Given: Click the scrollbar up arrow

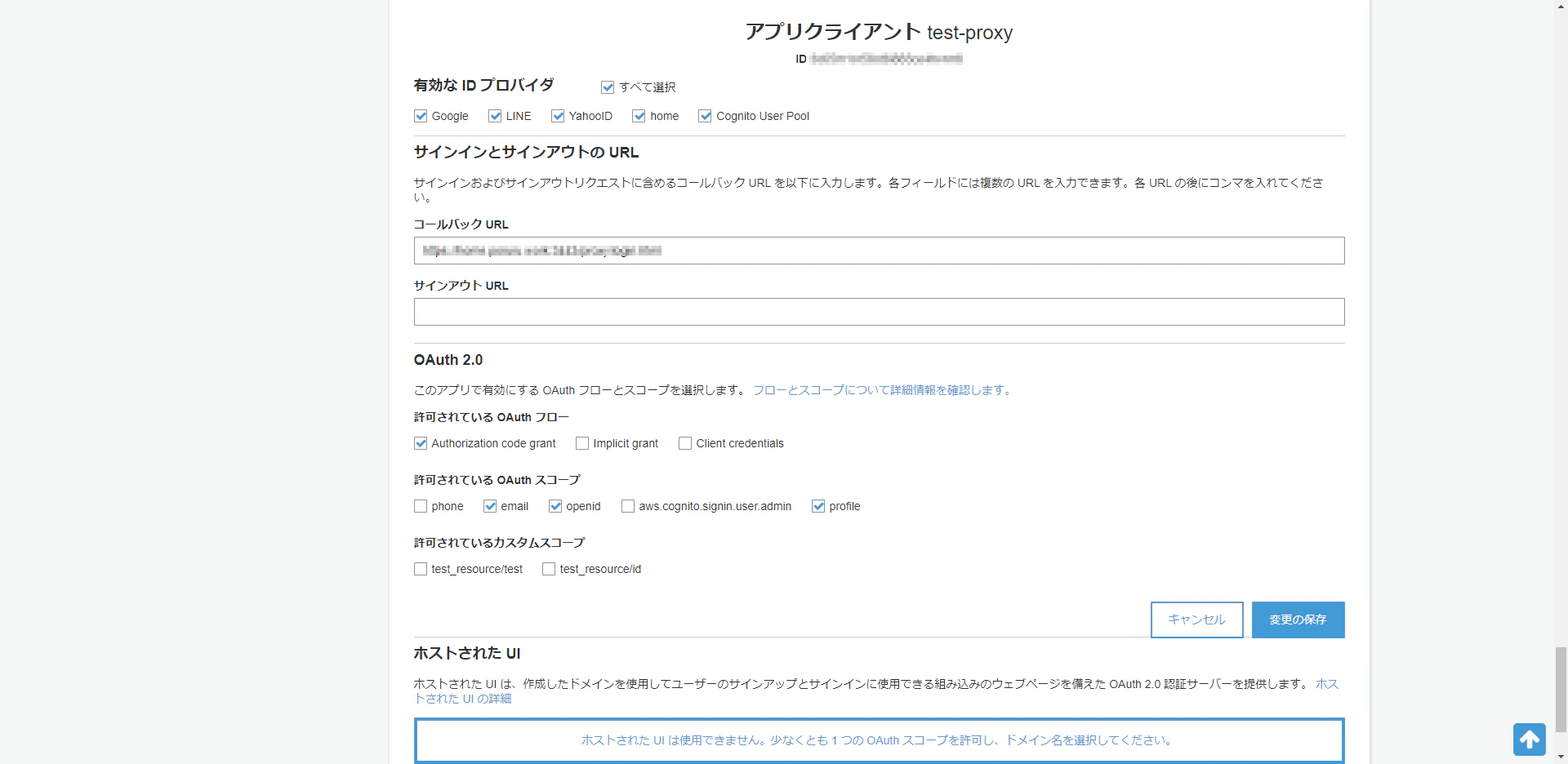Looking at the screenshot, I should pos(1561,6).
